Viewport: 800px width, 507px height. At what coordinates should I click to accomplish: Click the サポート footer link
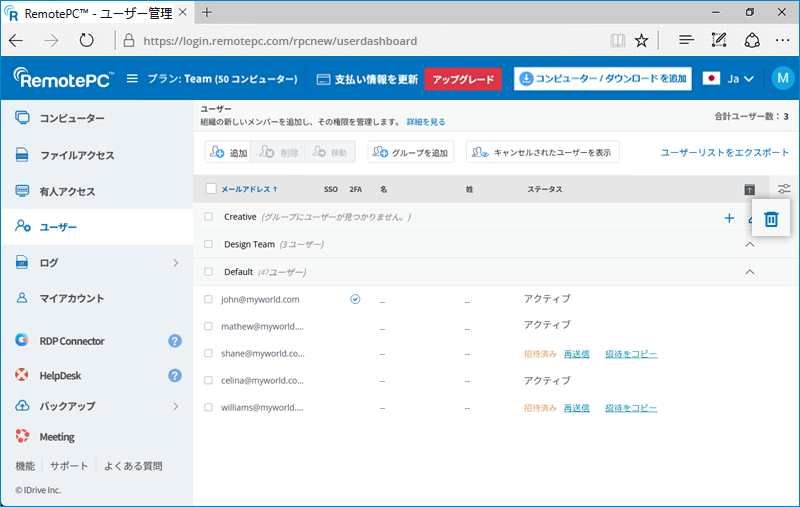pyautogui.click(x=69, y=466)
